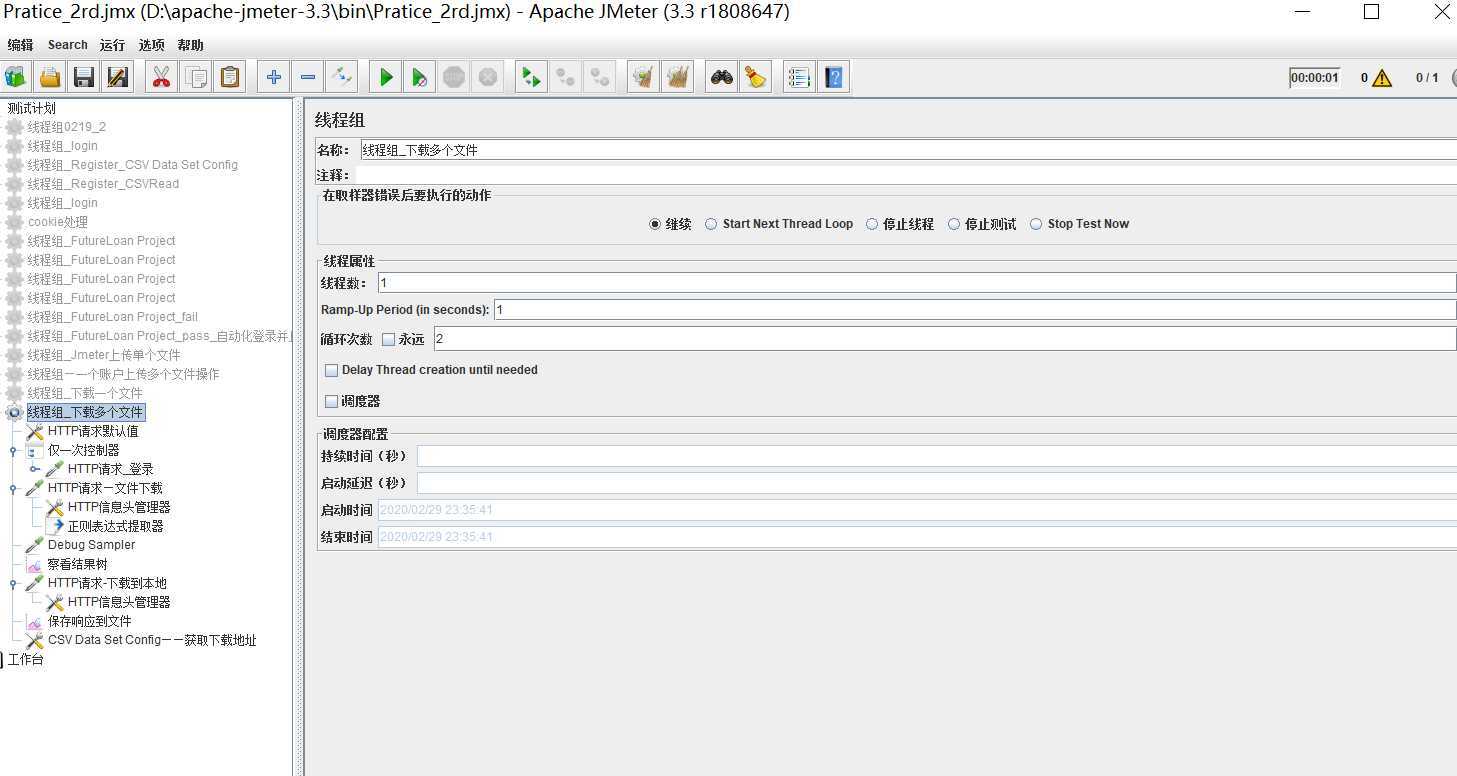The image size is (1457, 776).
Task: Select 线程组_Register_CSVRead tree item
Action: click(103, 184)
